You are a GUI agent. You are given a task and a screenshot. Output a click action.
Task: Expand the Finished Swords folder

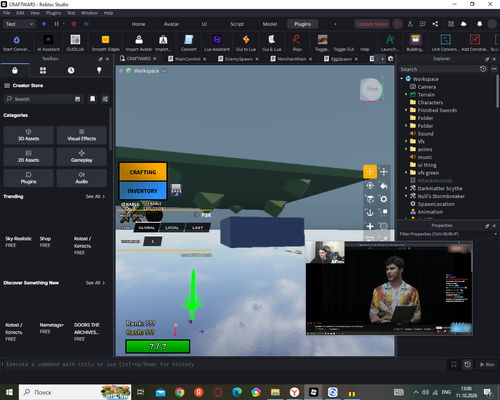click(x=406, y=110)
